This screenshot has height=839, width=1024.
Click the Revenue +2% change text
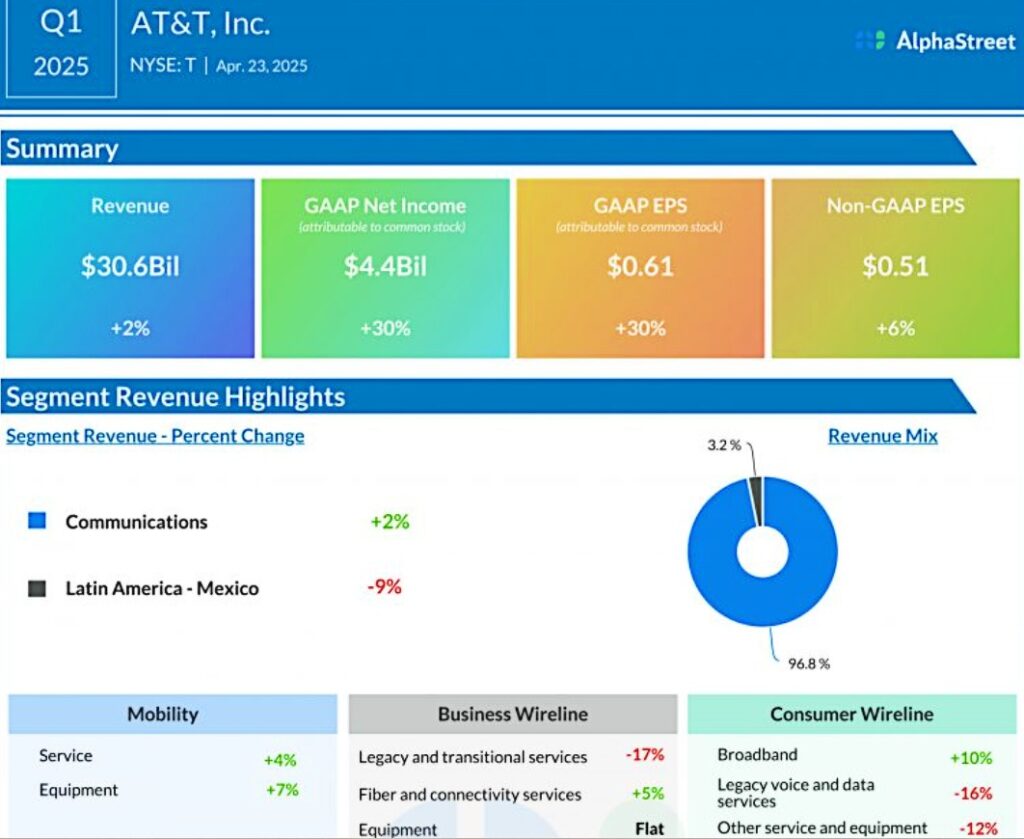130,328
